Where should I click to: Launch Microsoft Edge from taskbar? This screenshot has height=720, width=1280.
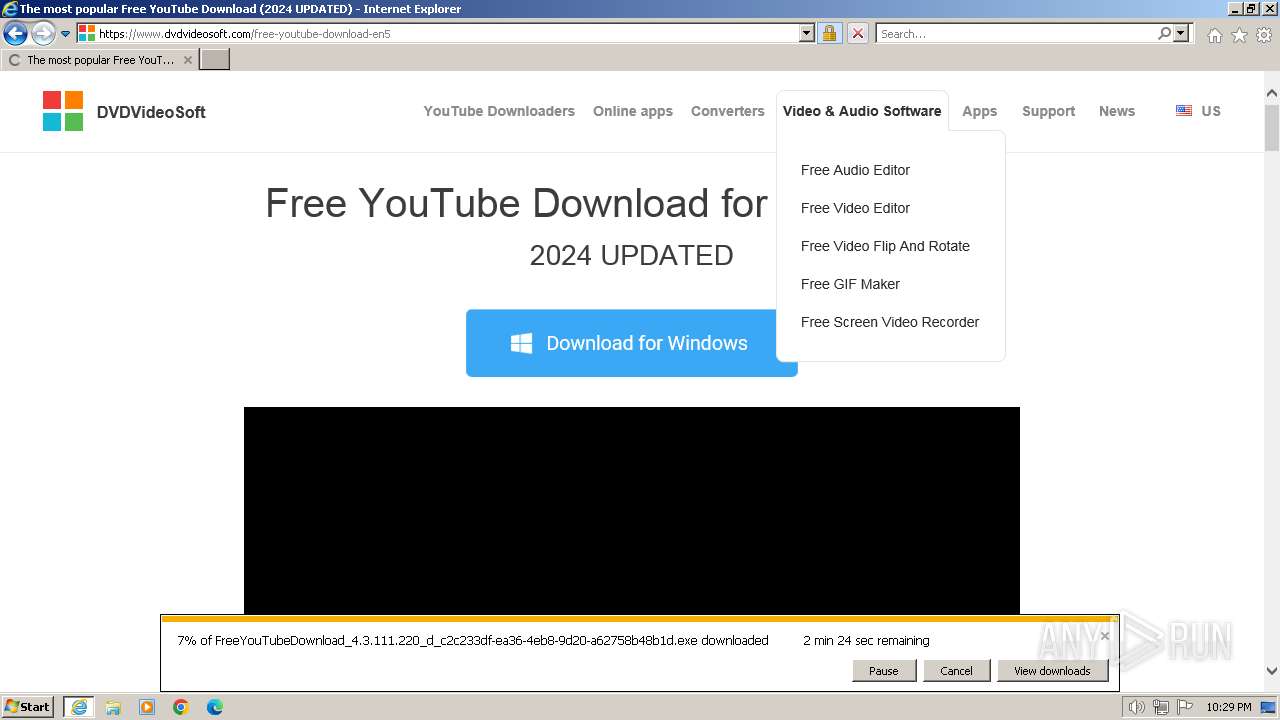[x=215, y=707]
